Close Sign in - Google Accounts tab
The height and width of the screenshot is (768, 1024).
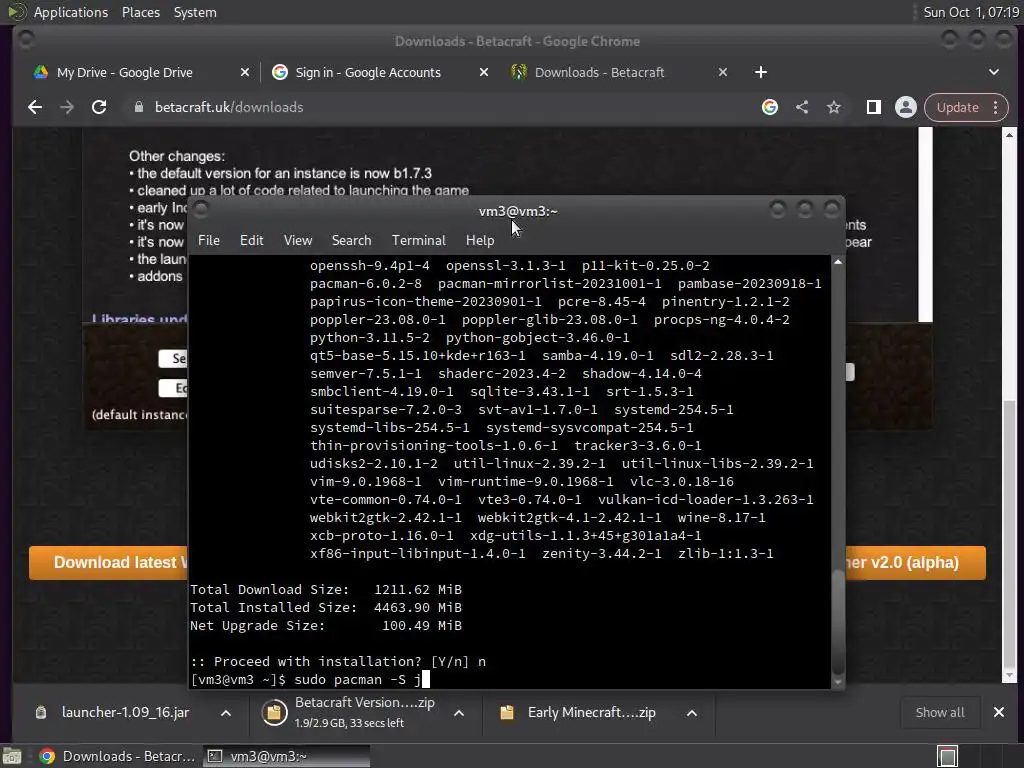[x=484, y=72]
